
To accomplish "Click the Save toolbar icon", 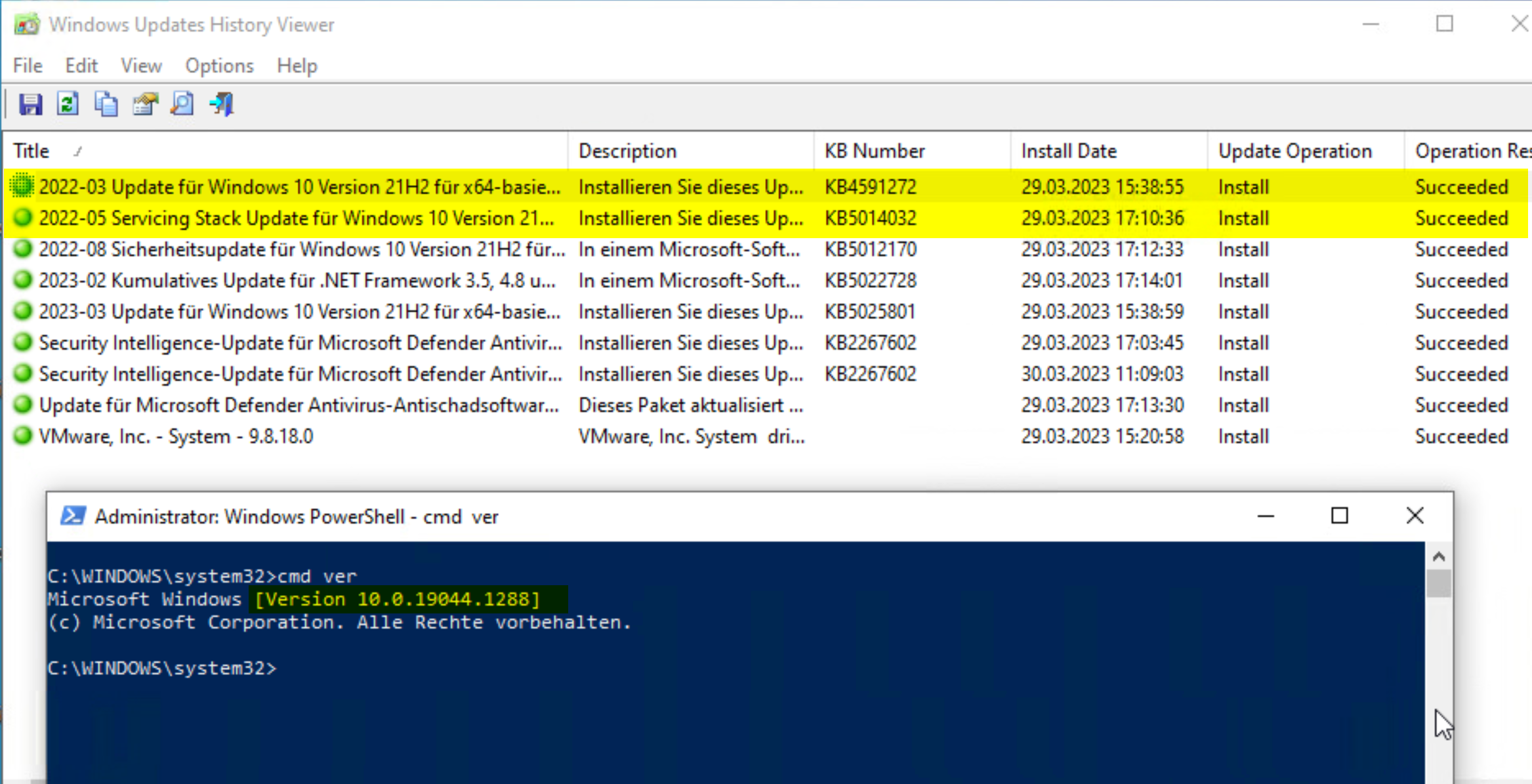I will (x=30, y=104).
